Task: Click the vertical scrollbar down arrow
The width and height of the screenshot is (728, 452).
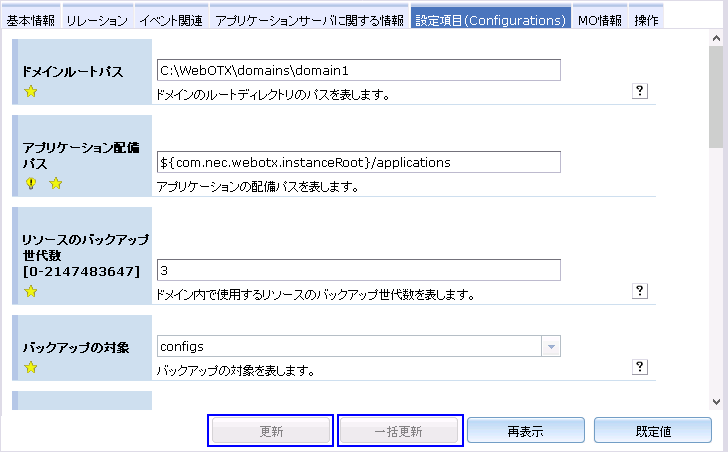Action: 716,399
